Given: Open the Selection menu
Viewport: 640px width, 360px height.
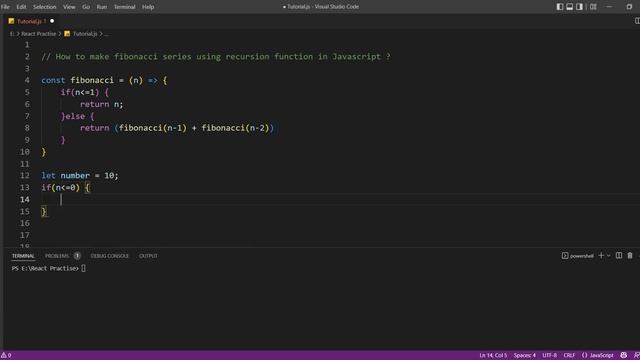Looking at the screenshot, I should pos(44,7).
